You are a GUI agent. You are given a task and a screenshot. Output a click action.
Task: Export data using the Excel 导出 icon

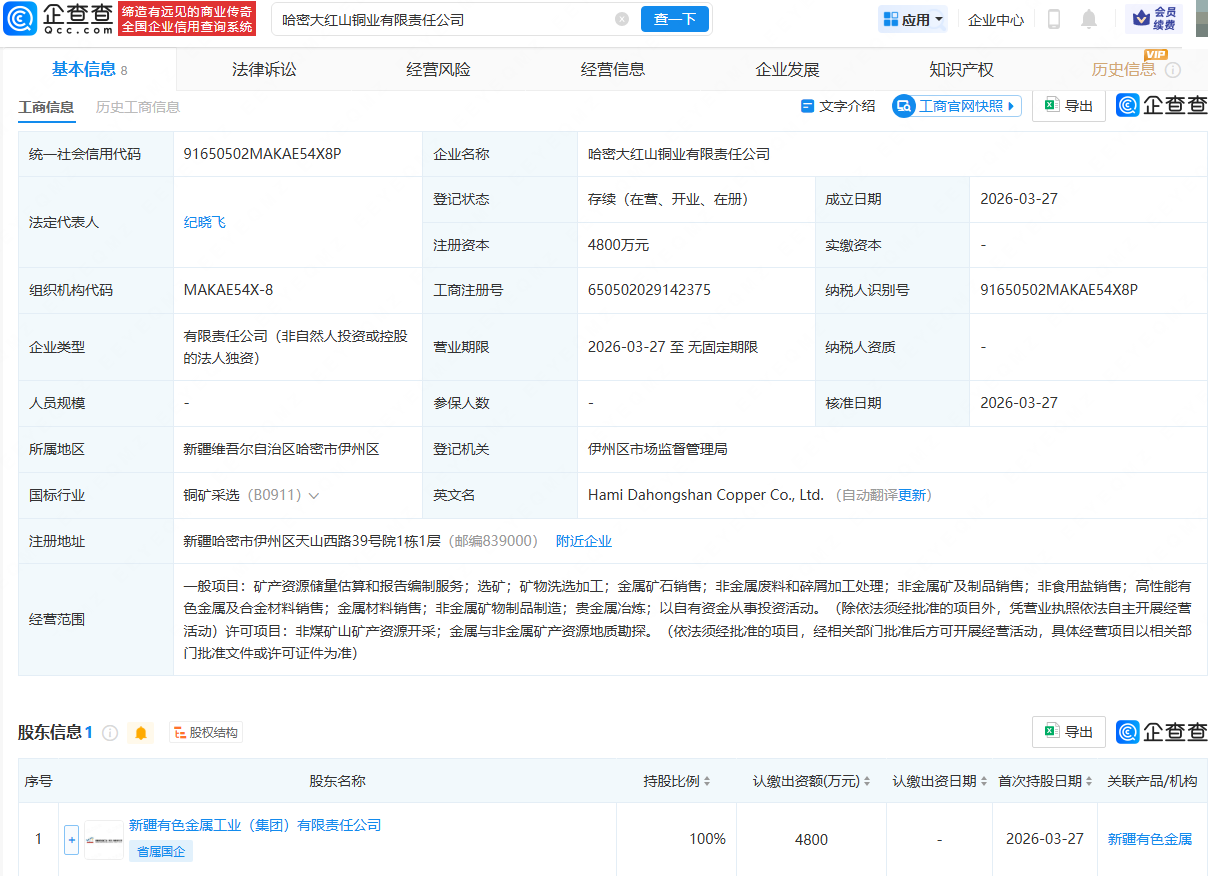pyautogui.click(x=1068, y=106)
